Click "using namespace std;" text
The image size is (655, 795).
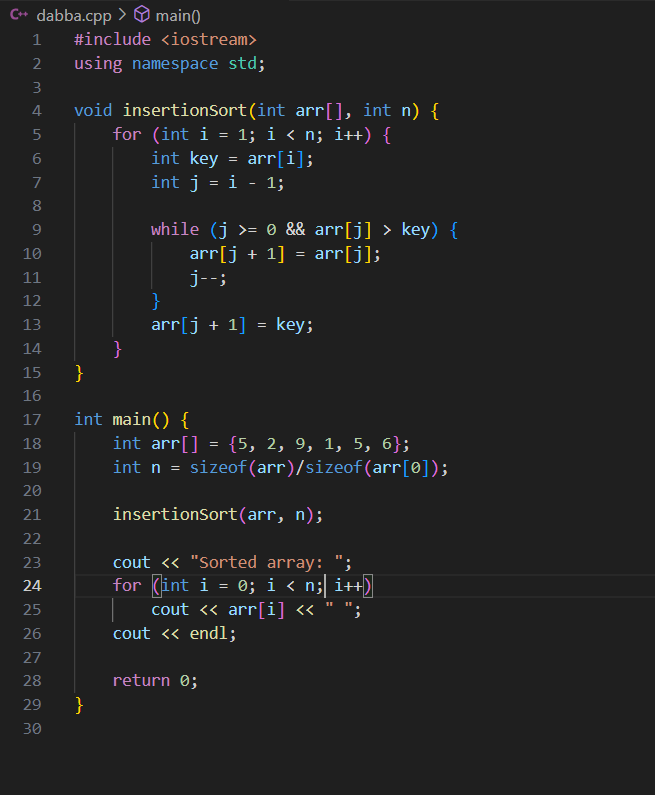coord(169,64)
